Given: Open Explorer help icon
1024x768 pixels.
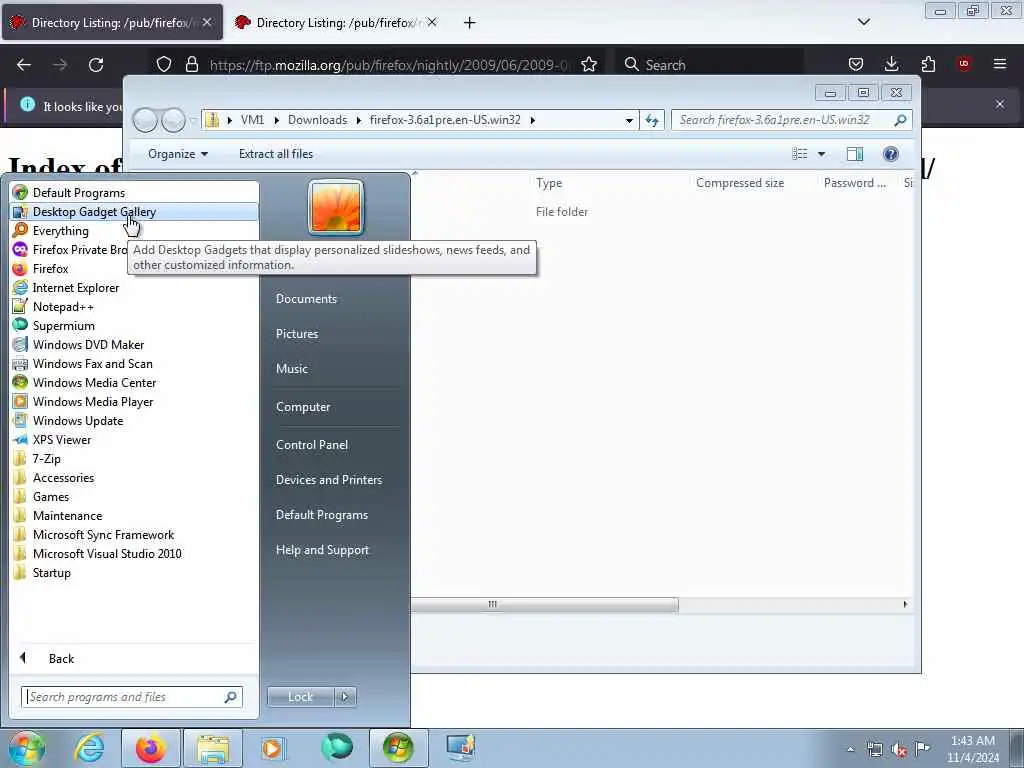Looking at the screenshot, I should coord(891,154).
